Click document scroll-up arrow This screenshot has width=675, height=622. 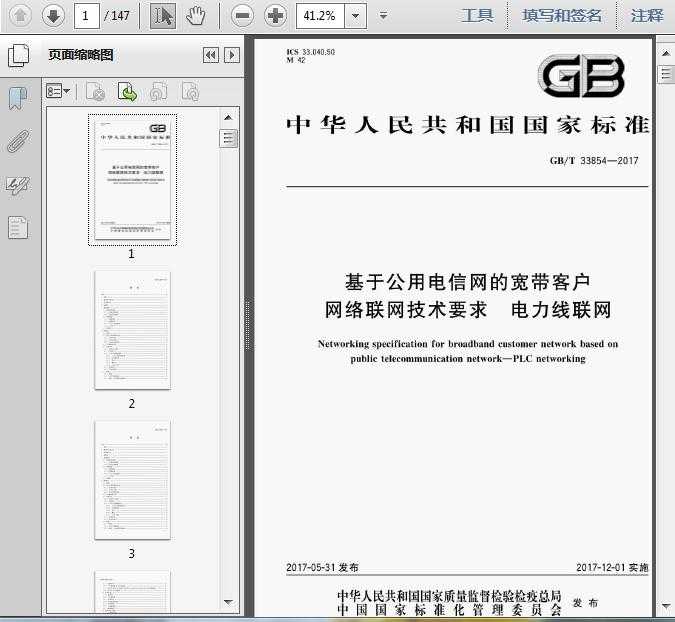[666, 53]
